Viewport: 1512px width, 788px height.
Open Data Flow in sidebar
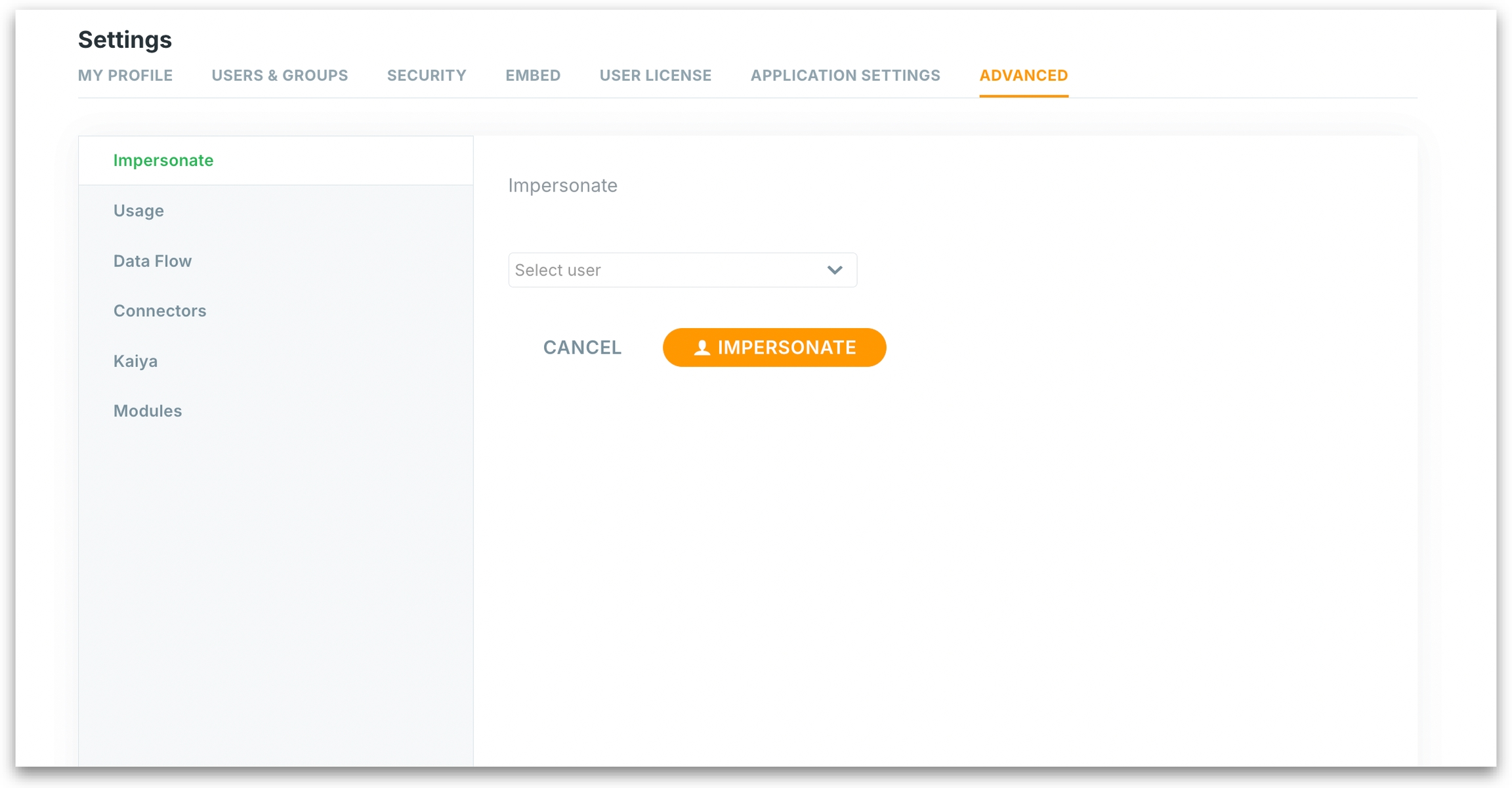[152, 261]
